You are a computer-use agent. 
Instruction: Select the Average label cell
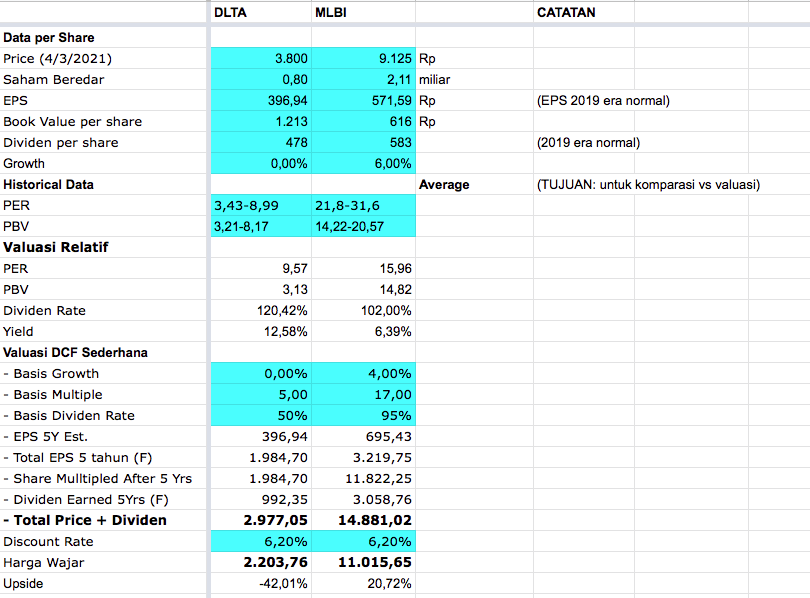(444, 185)
